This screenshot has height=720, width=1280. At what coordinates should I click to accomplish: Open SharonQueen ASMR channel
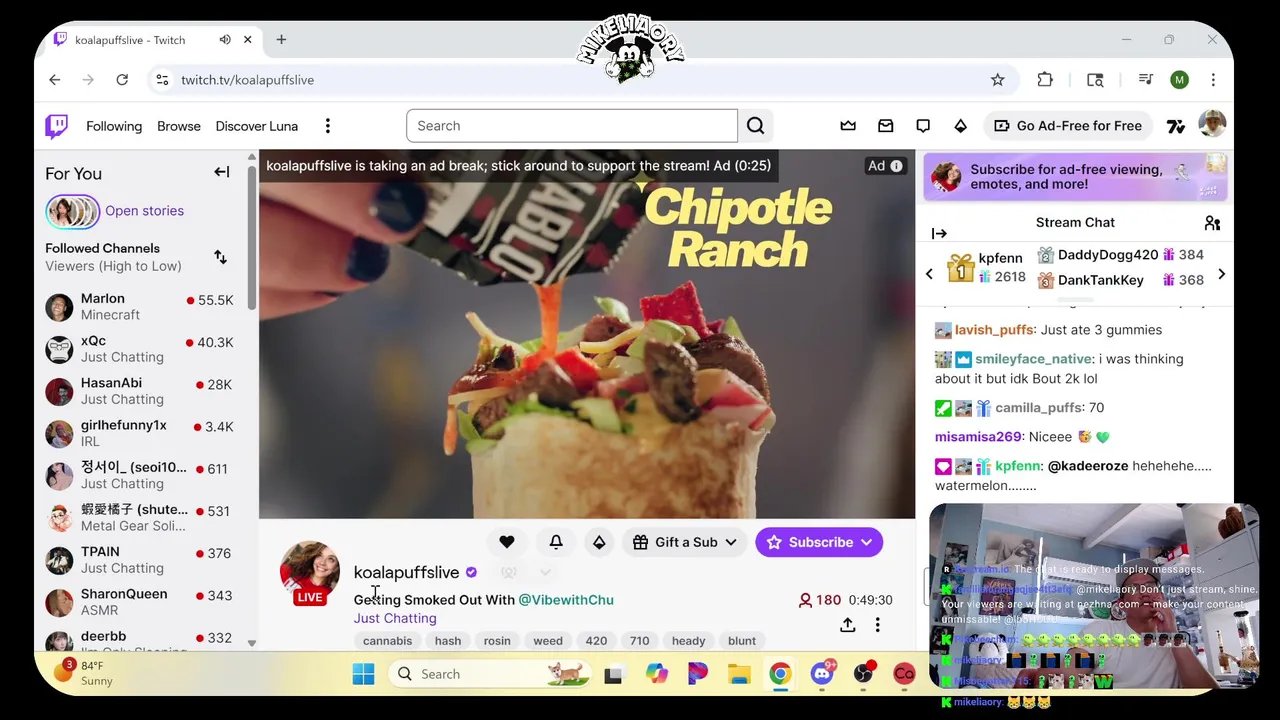[140, 602]
